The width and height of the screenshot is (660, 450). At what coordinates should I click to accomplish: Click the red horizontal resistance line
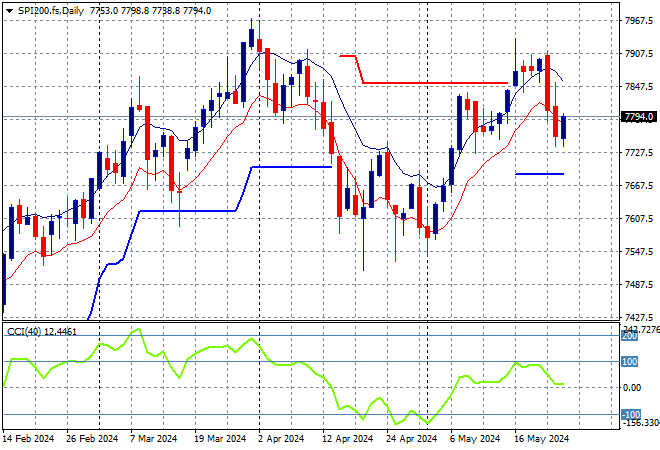[430, 82]
